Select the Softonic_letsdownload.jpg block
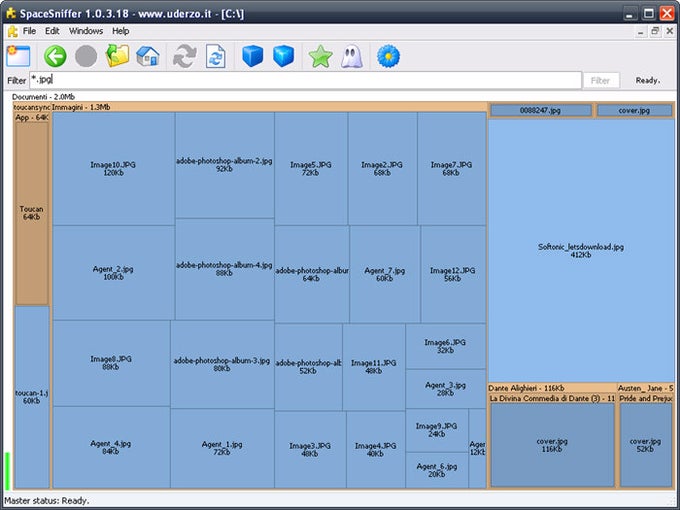 click(581, 251)
